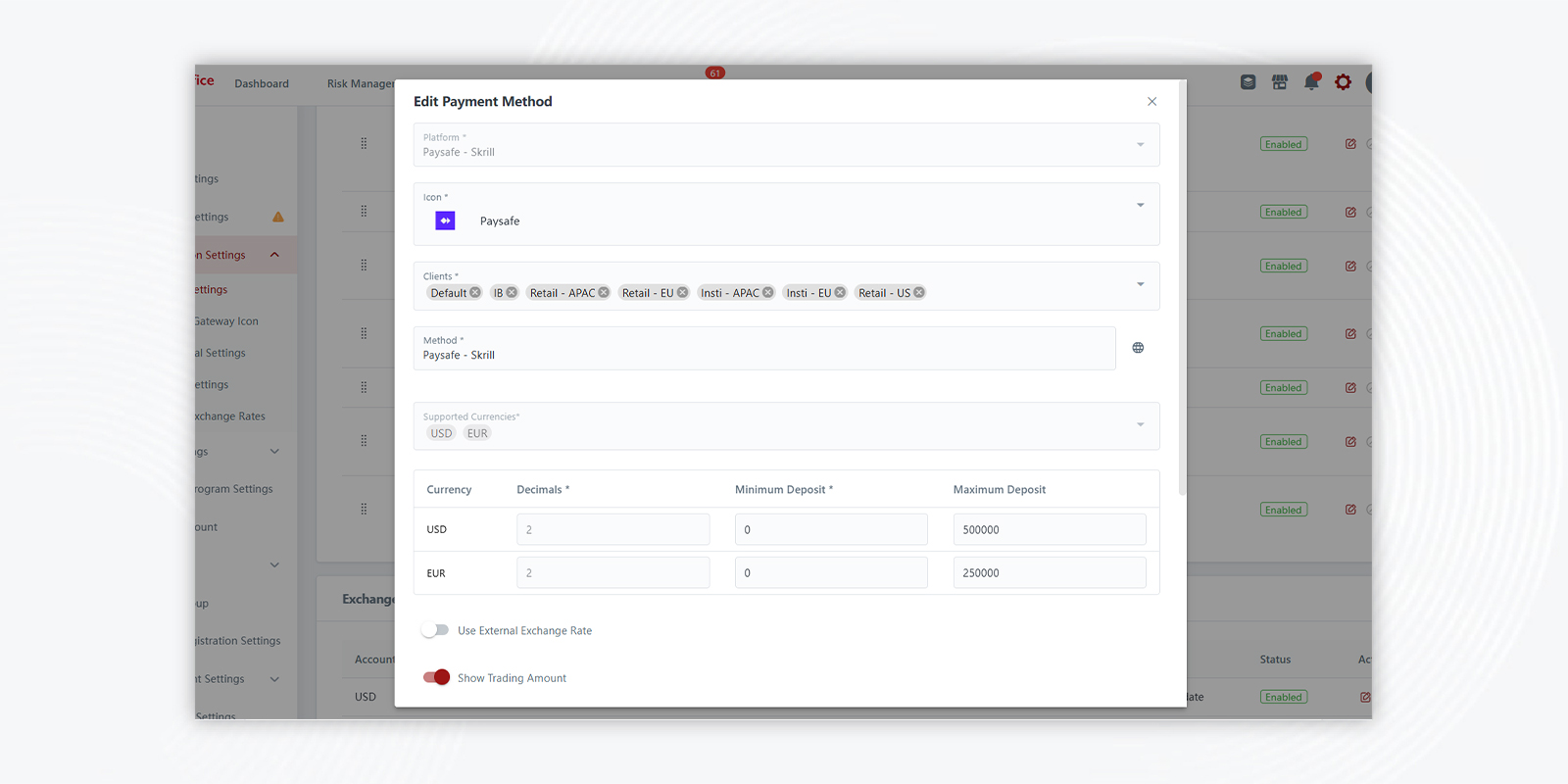Open the Icon dropdown arrow
The width and height of the screenshot is (1568, 784).
1140,205
